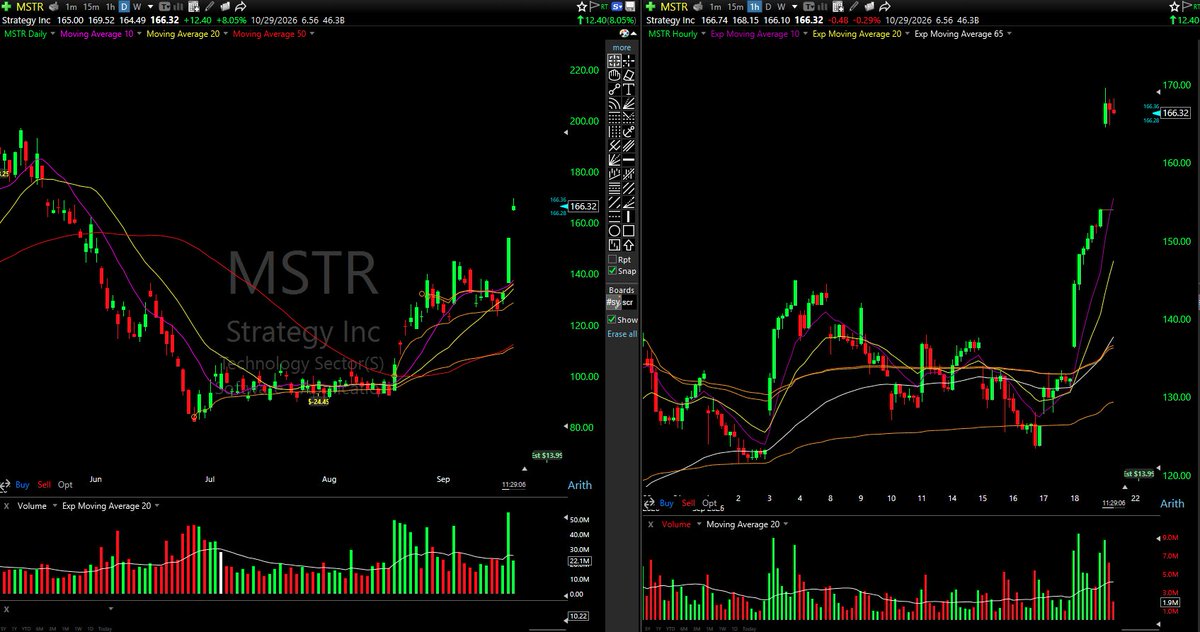Select the Fibonacci arcs tool
Image resolution: width=1200 pixels, height=632 pixels.
(x=614, y=103)
